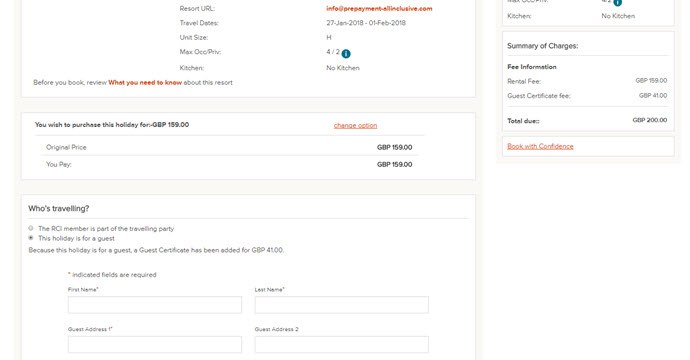The width and height of the screenshot is (690, 360).
Task: Open the info@prepayment-allinclusive.com resort link
Action: [379, 8]
